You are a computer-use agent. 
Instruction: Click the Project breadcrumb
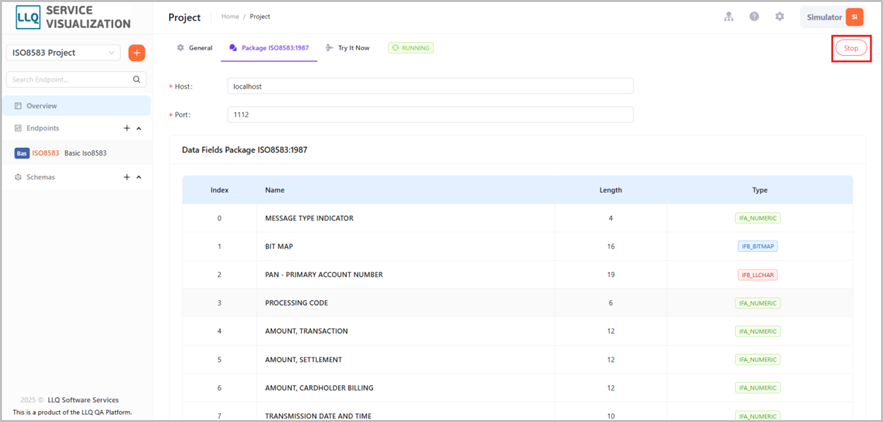tap(260, 17)
